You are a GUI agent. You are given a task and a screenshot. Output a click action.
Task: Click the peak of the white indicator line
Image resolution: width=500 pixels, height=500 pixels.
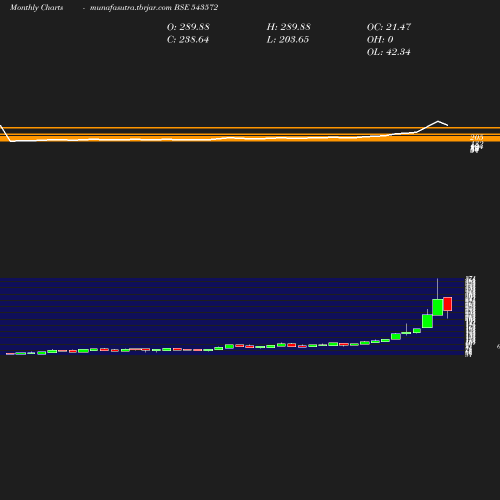click(438, 121)
